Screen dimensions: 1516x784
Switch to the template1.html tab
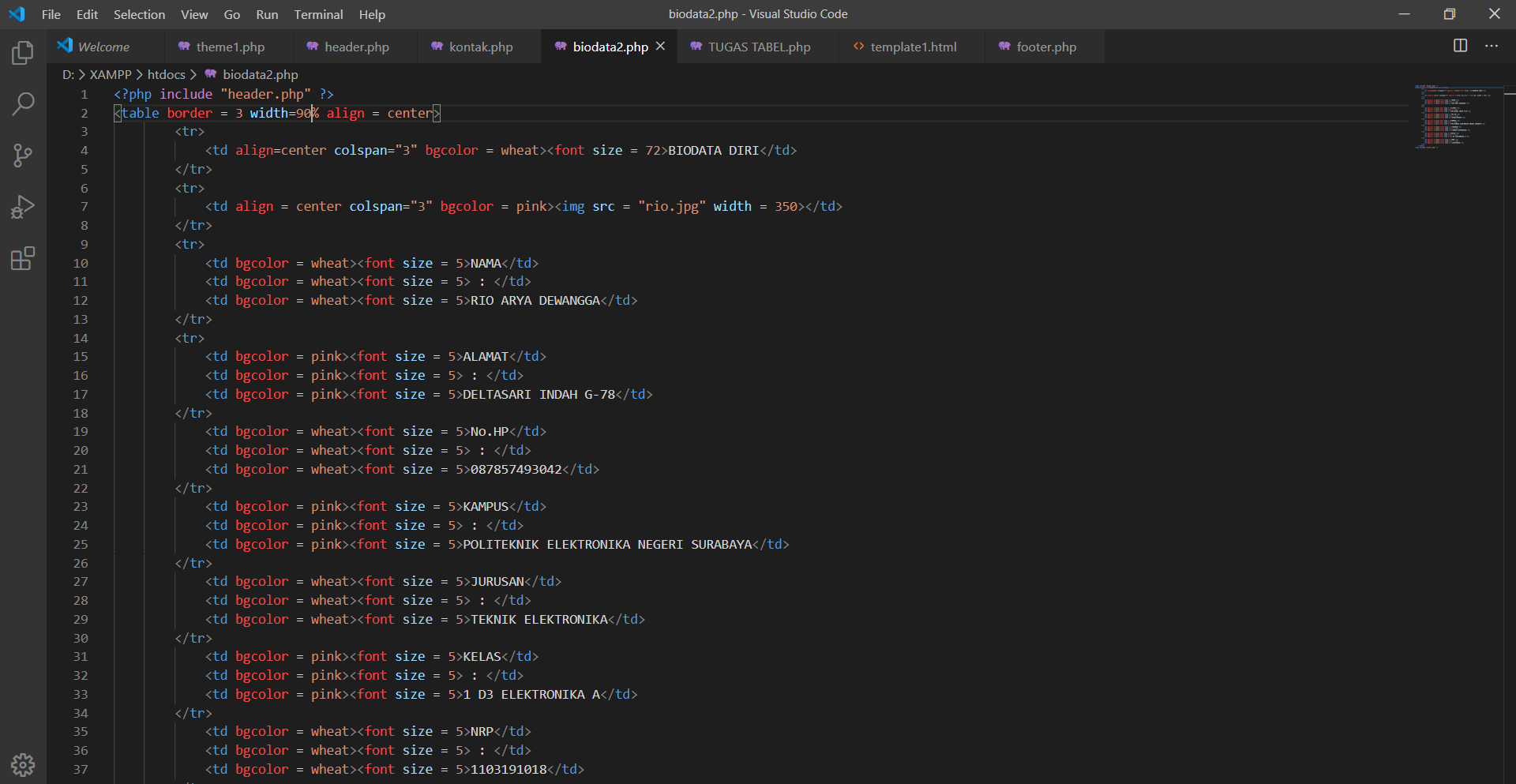[913, 47]
